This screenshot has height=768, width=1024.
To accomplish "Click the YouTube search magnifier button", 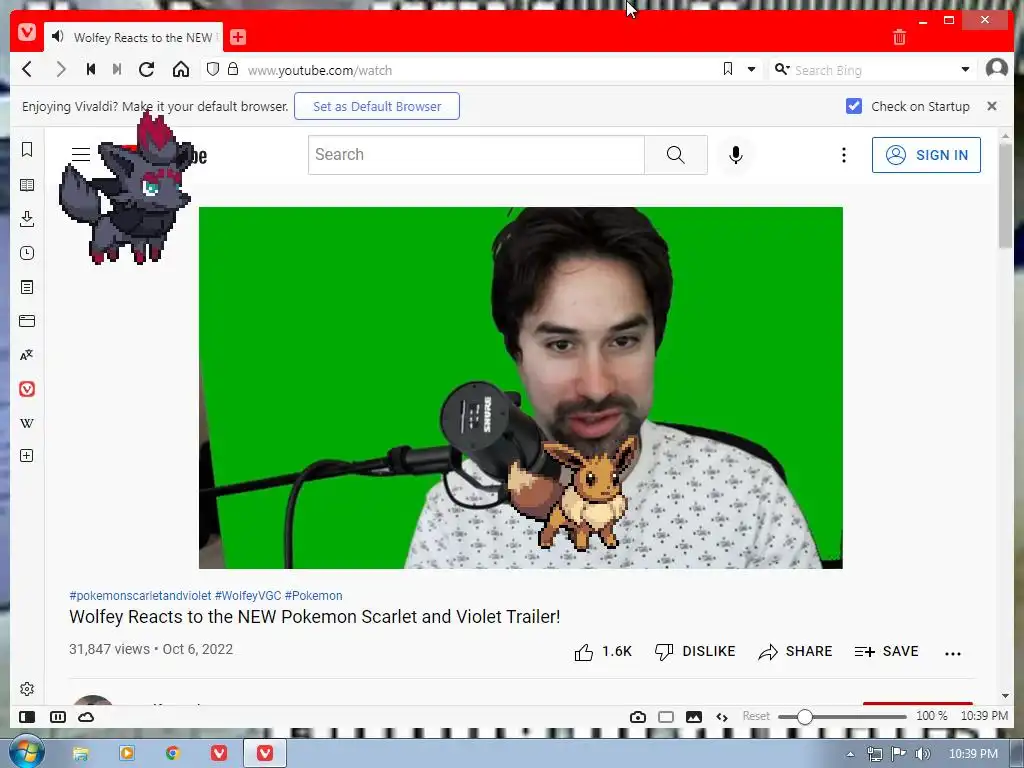I will point(676,155).
